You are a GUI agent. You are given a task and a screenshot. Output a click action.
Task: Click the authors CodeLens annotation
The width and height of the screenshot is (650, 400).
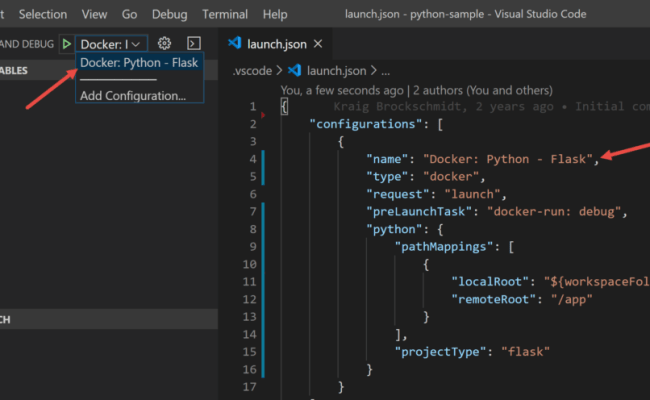coord(417,90)
